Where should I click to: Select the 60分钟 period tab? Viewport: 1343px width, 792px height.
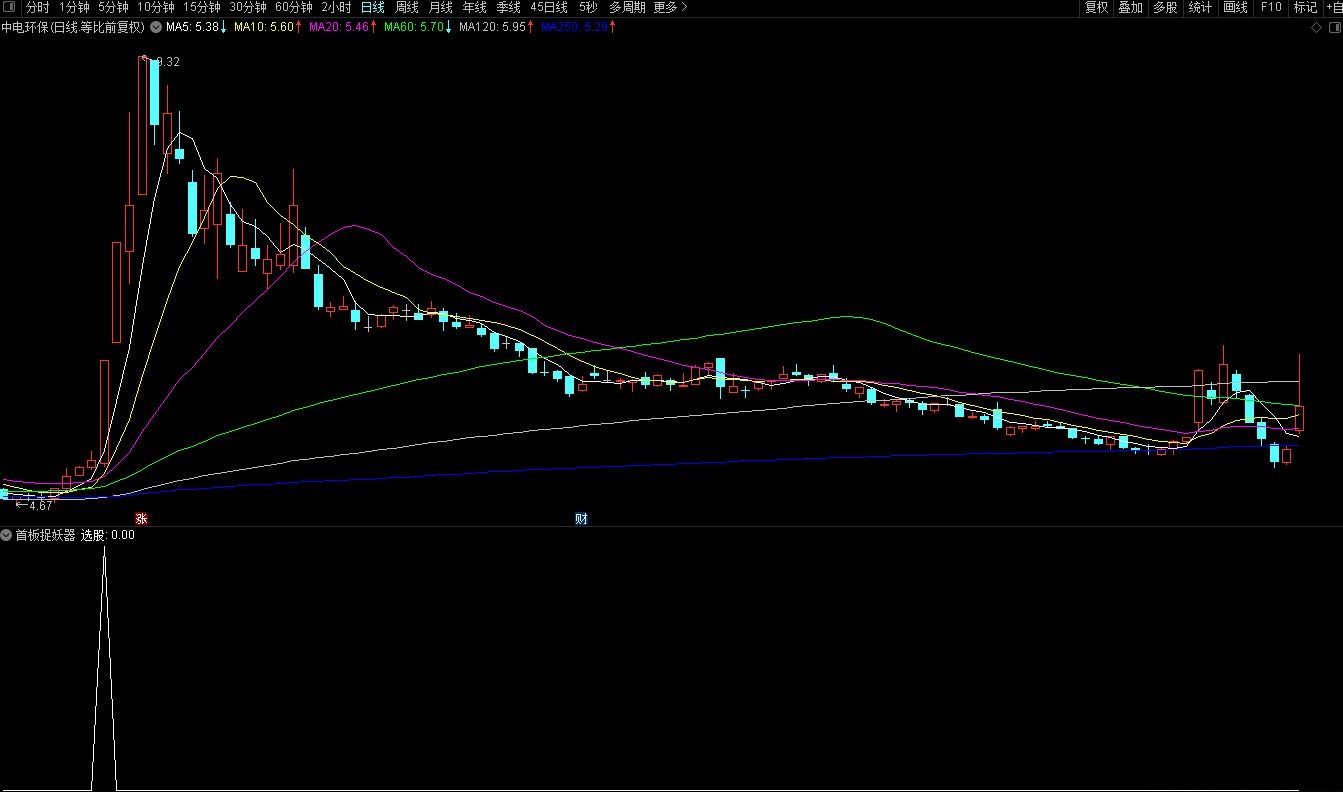pyautogui.click(x=293, y=7)
